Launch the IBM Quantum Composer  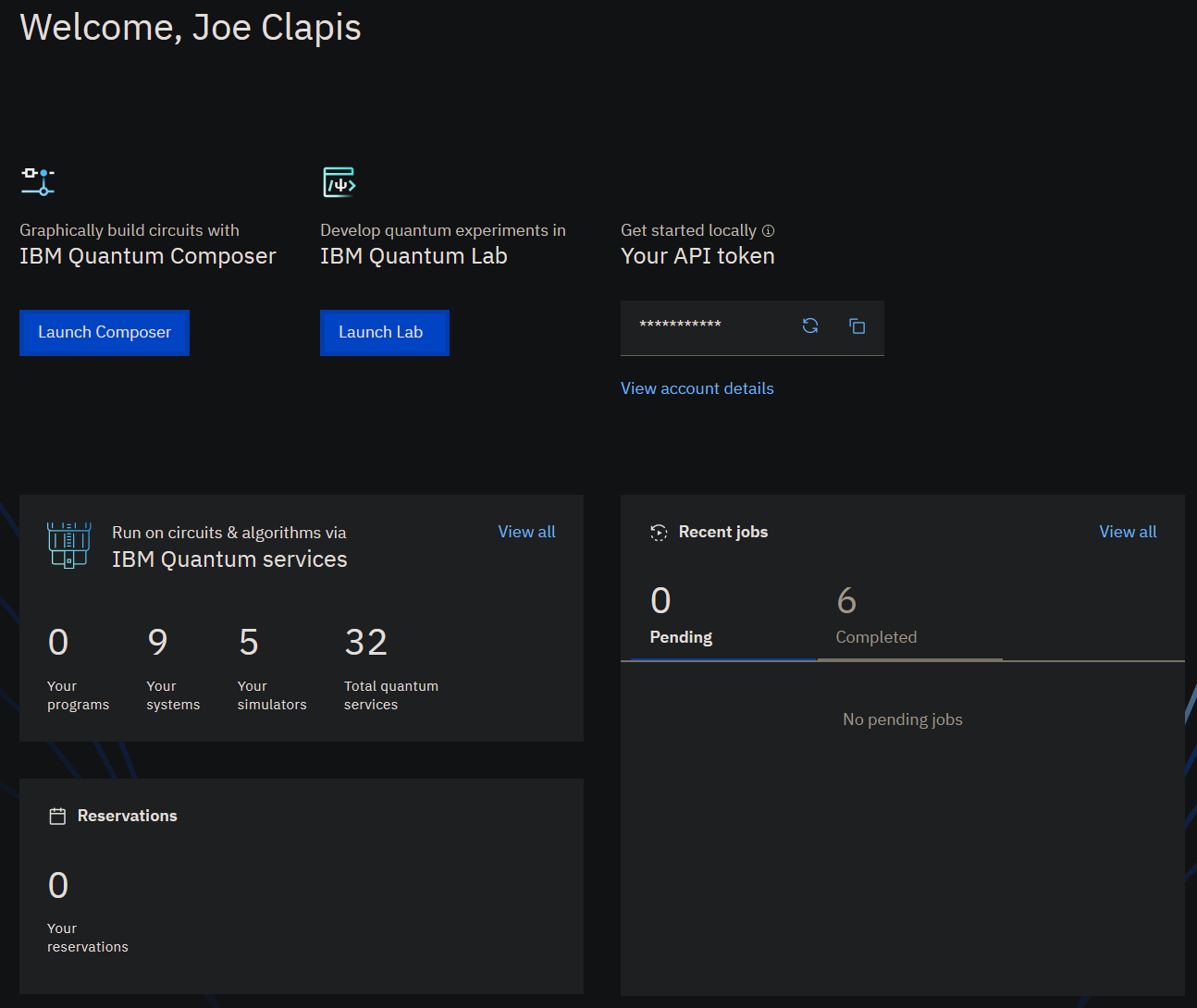coord(105,333)
